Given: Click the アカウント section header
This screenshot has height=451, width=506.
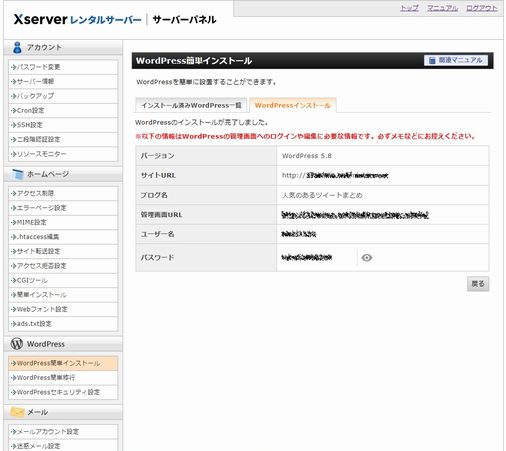Looking at the screenshot, I should tap(63, 47).
